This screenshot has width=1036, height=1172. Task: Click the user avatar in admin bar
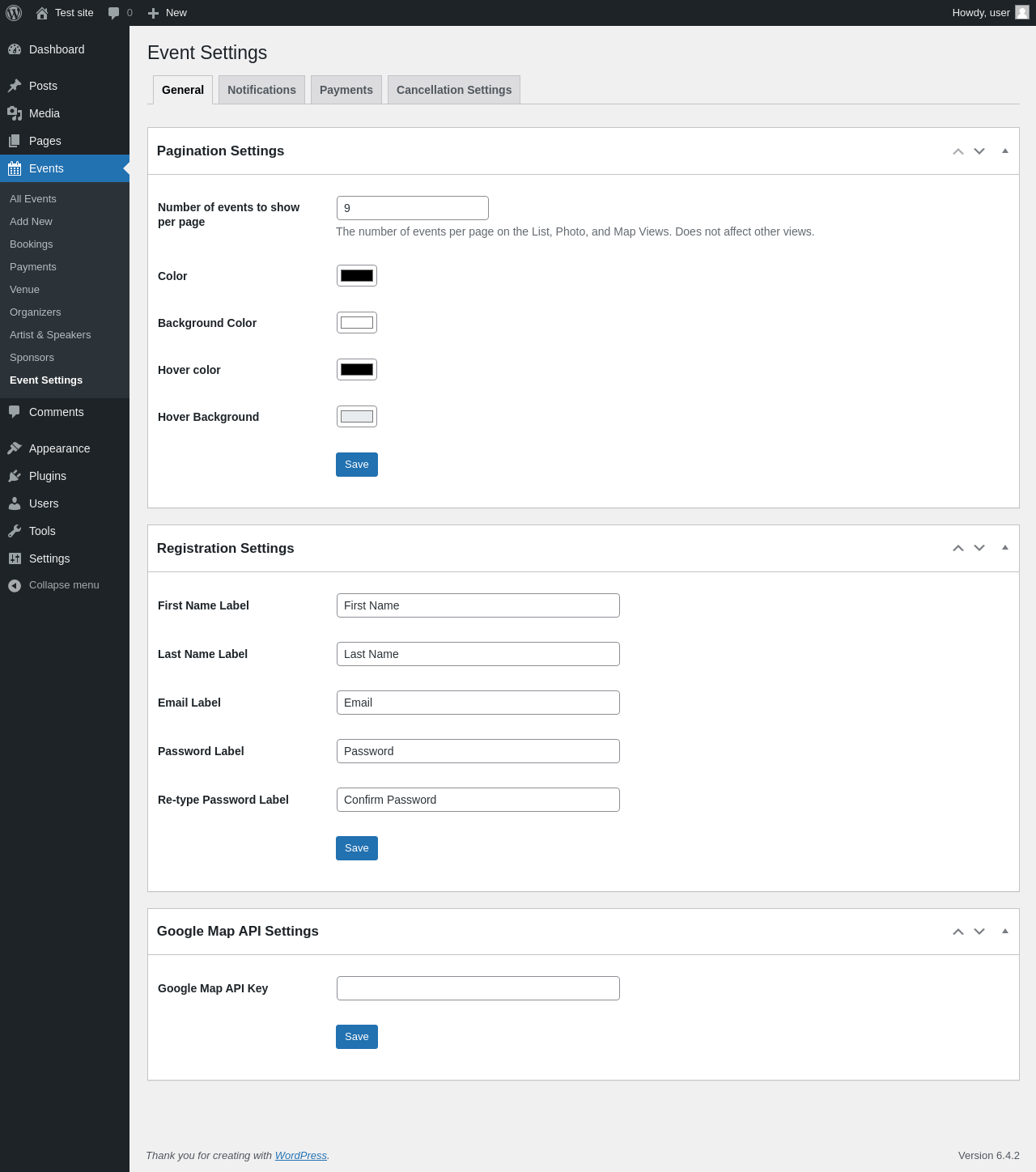1022,12
